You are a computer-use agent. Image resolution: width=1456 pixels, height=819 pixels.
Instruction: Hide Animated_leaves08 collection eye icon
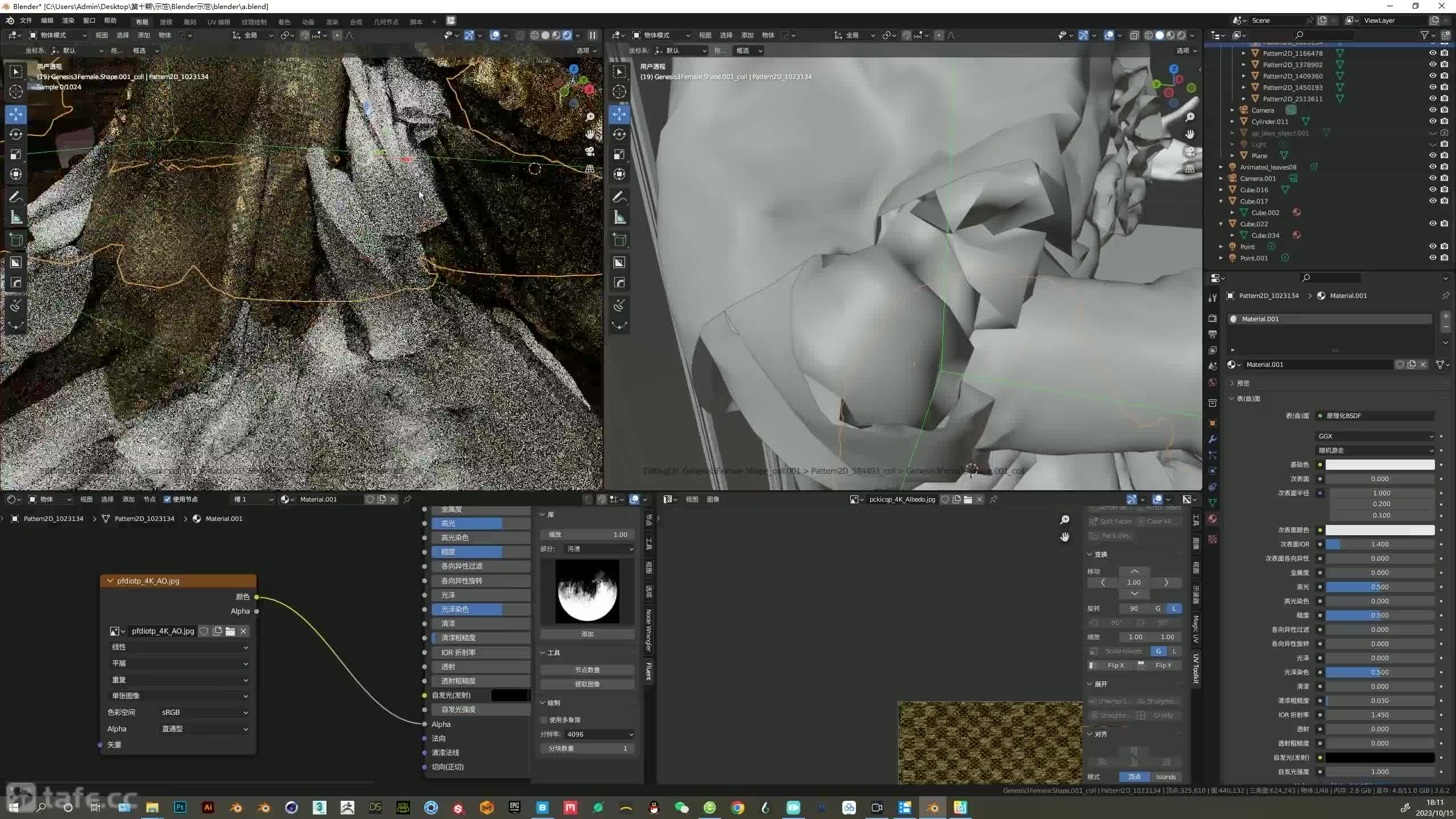[1433, 167]
